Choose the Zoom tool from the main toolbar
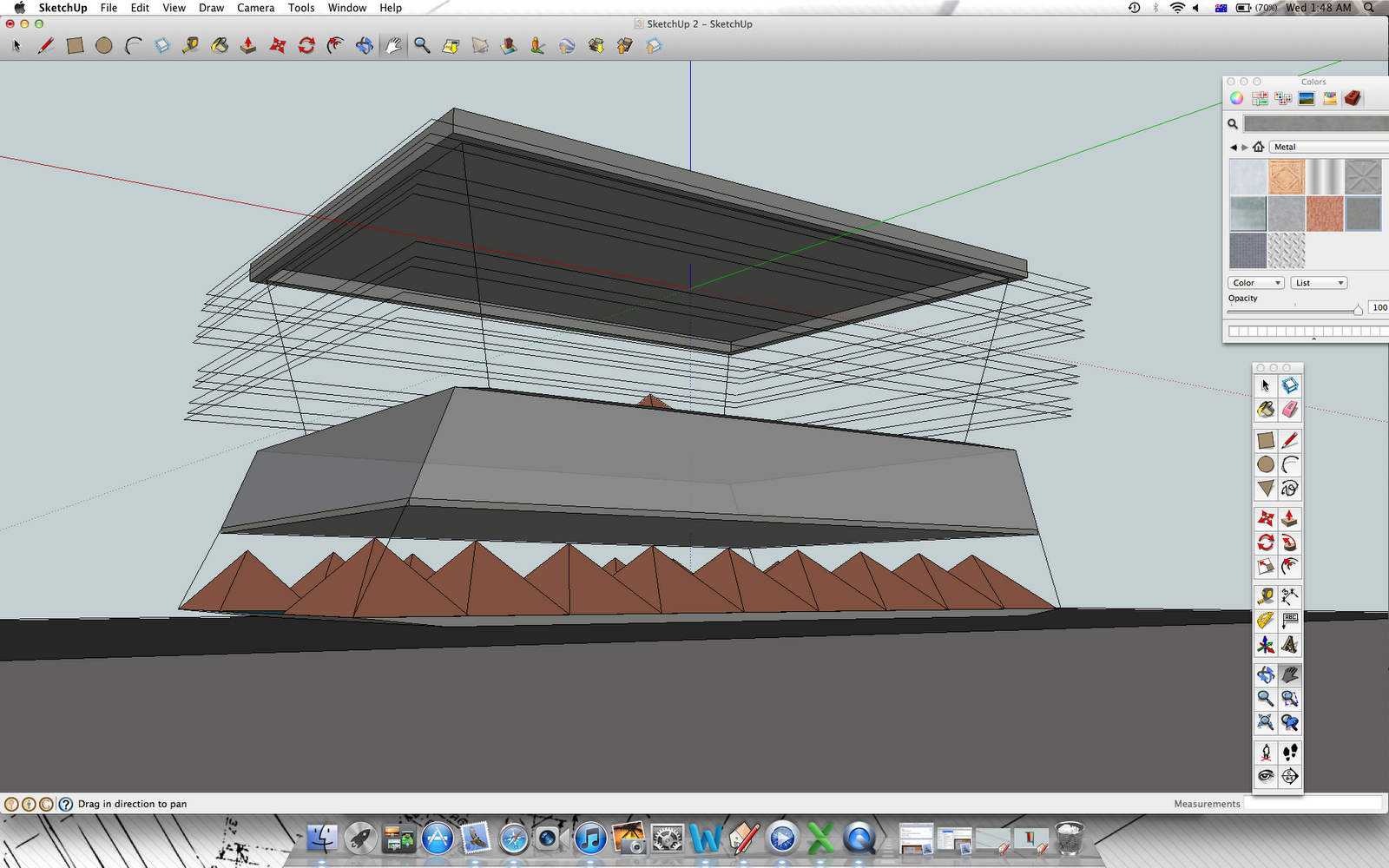This screenshot has height=868, width=1389. pos(423,45)
